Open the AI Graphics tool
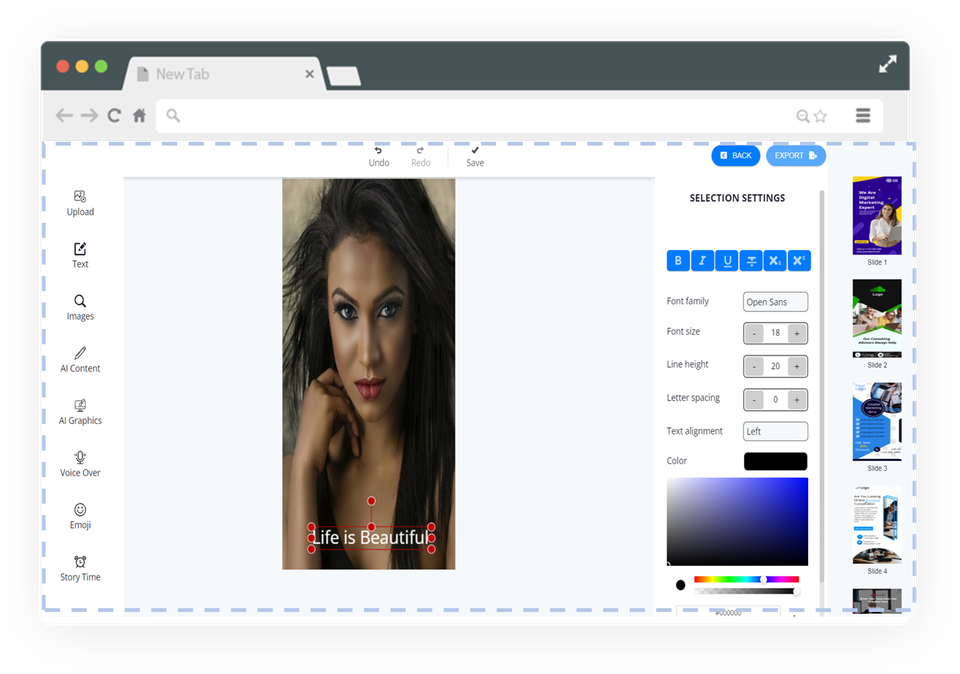 click(x=80, y=411)
